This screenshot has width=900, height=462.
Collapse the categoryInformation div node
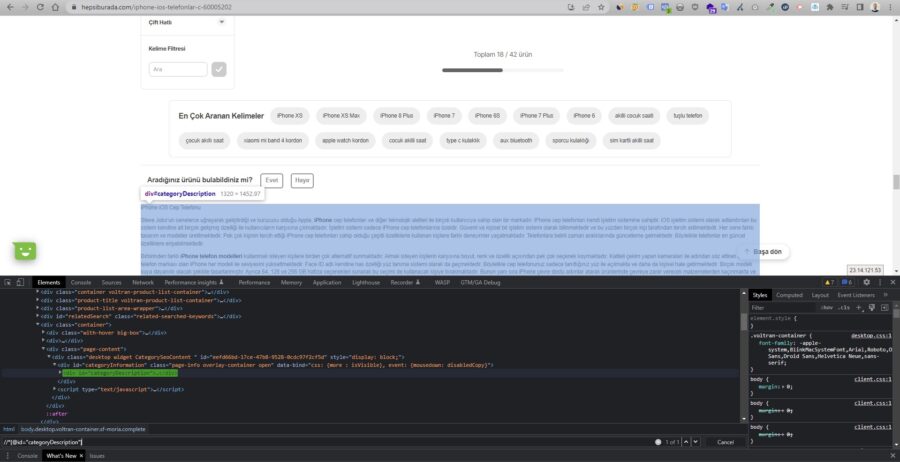click(56, 365)
